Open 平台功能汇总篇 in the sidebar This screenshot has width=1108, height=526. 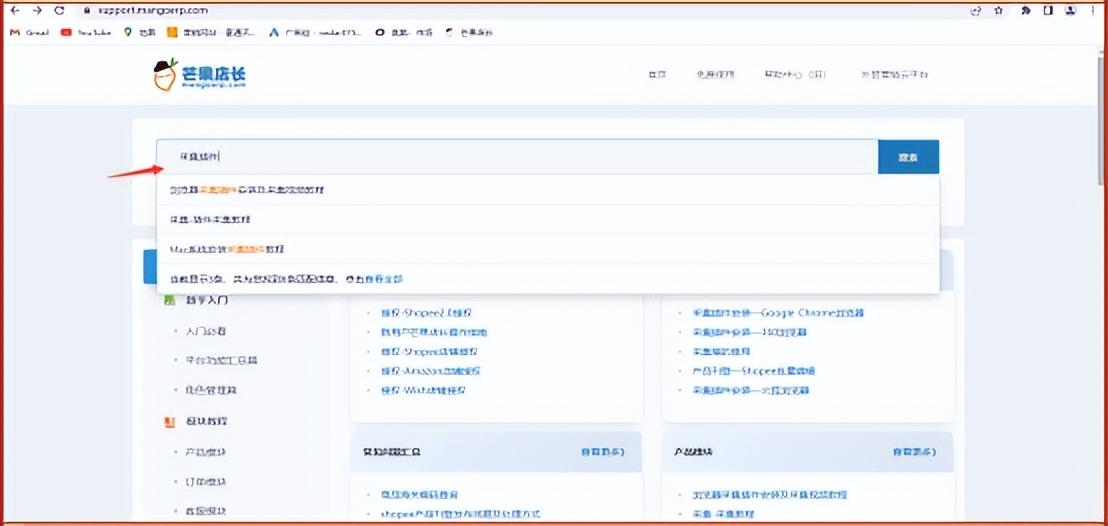point(221,361)
